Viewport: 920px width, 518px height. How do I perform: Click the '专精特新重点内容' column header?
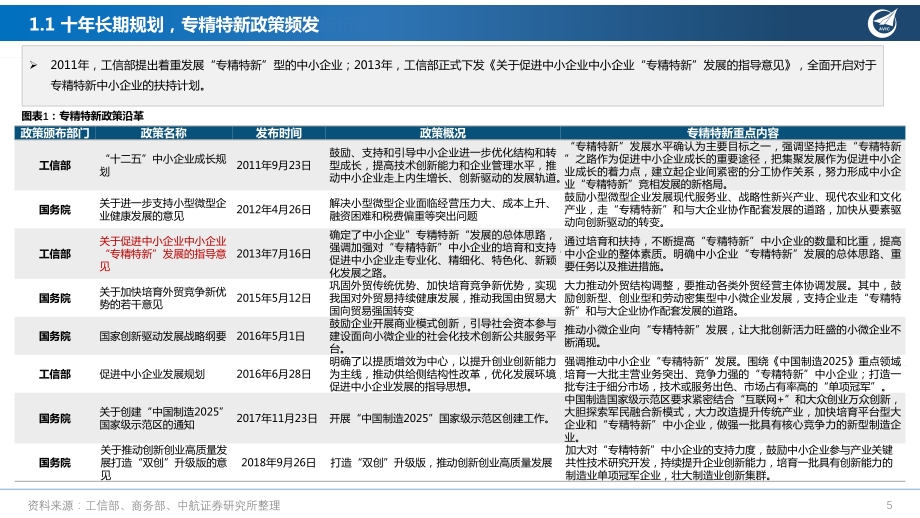pos(733,133)
